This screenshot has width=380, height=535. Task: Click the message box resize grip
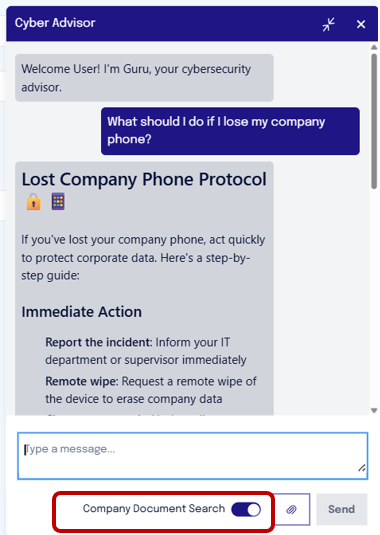362,468
